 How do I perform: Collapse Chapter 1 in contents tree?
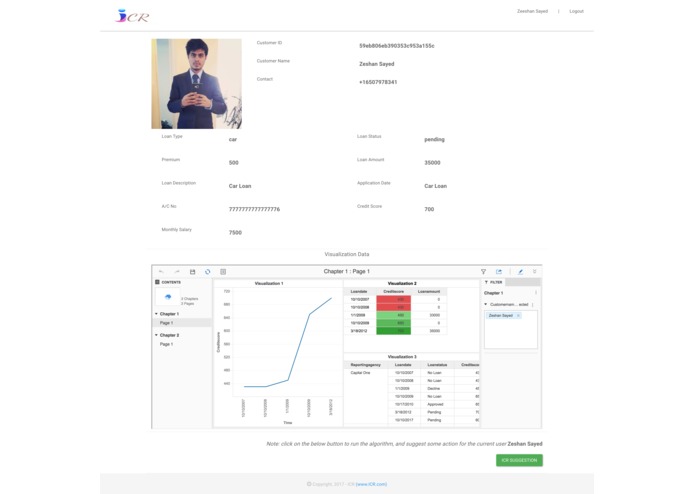(156, 314)
